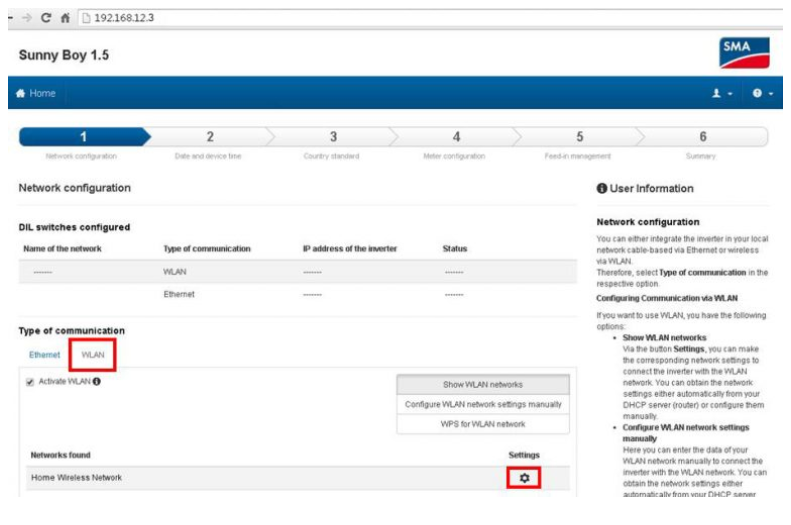Click Show WLAN networks button
Viewport: 791px width, 525px height.
[x=483, y=384]
